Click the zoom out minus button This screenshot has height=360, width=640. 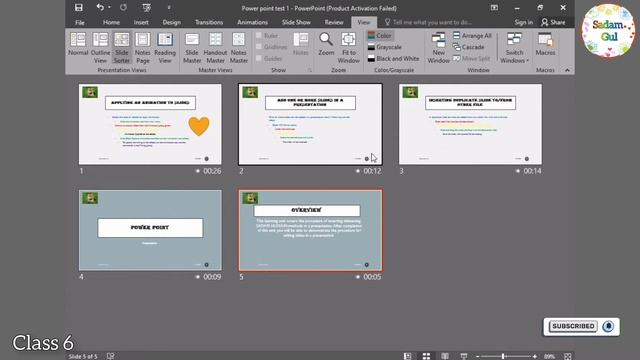click(x=477, y=356)
